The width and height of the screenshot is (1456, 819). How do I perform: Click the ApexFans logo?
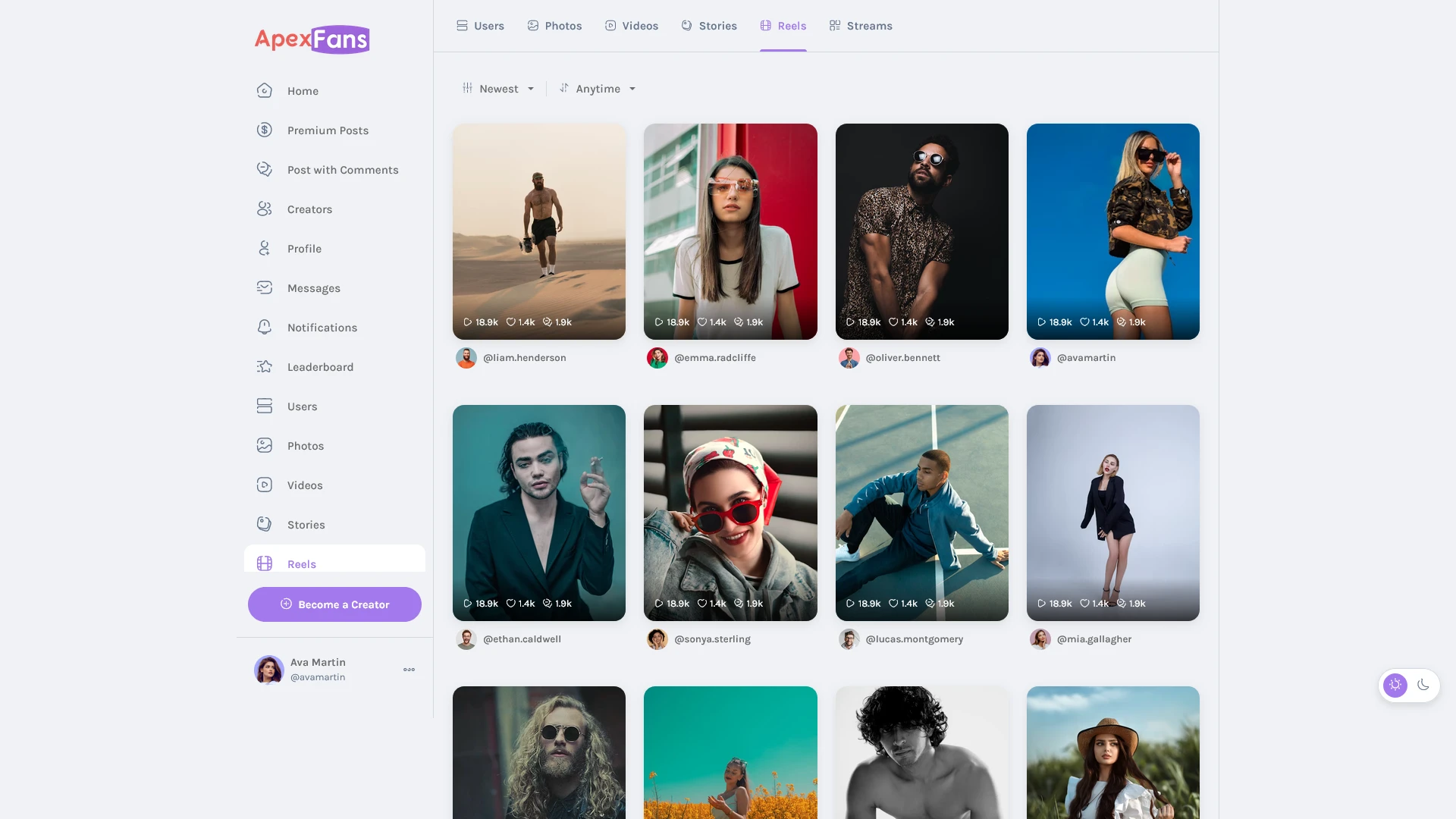point(312,39)
